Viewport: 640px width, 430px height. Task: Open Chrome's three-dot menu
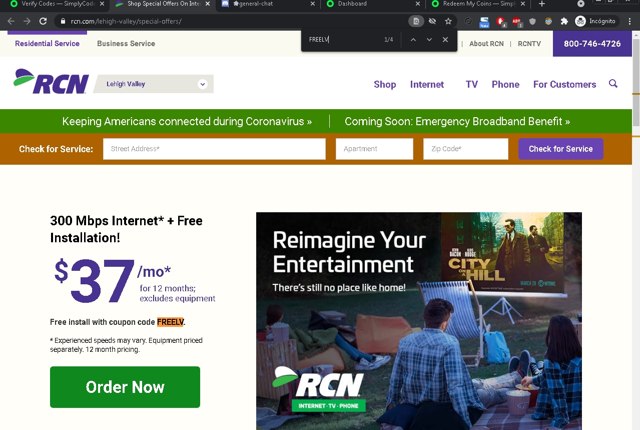(630, 21)
